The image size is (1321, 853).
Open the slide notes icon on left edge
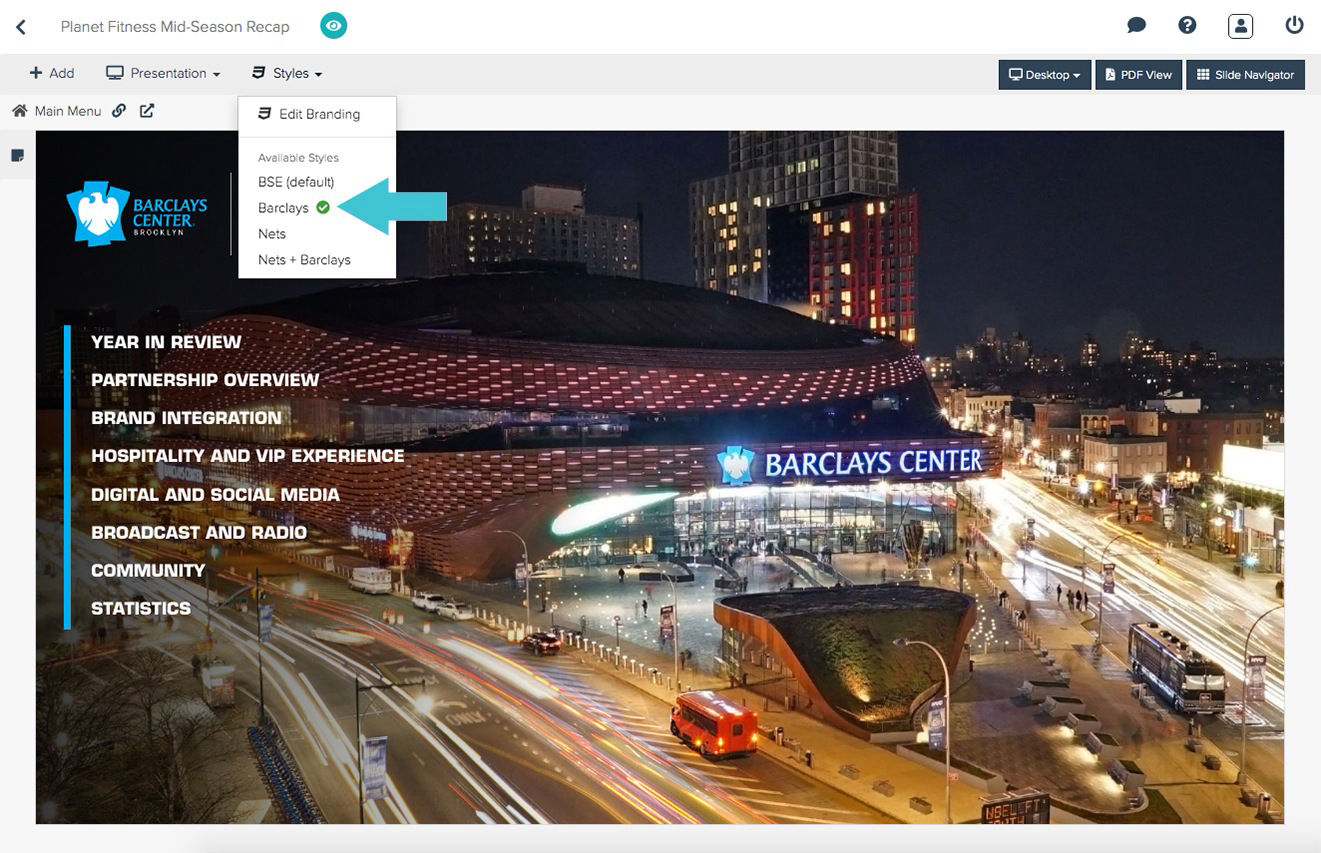(x=17, y=156)
